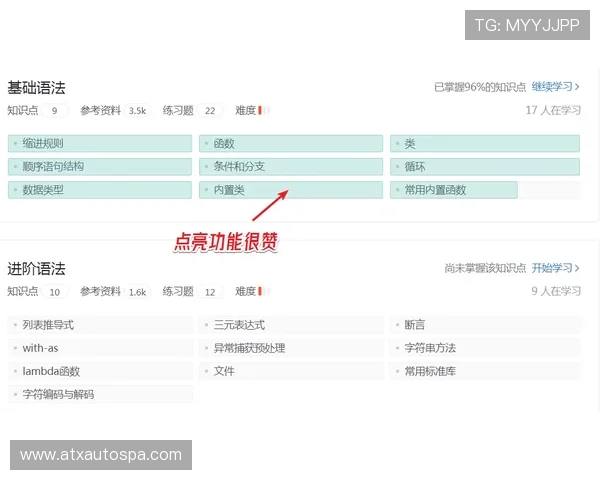The image size is (600, 480).
Task: Open the 断言 item
Action: coord(485,325)
